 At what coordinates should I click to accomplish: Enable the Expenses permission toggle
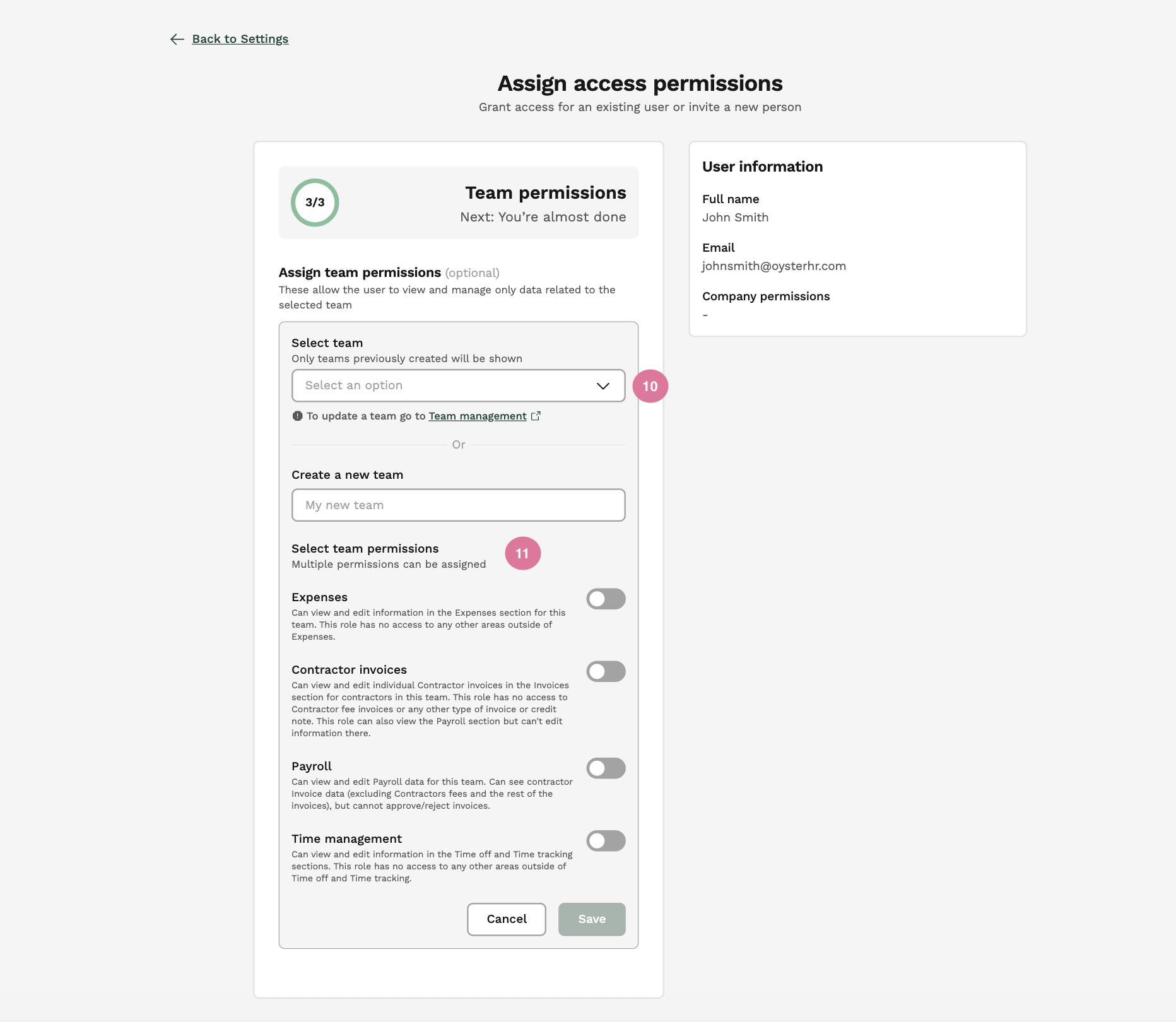[606, 599]
